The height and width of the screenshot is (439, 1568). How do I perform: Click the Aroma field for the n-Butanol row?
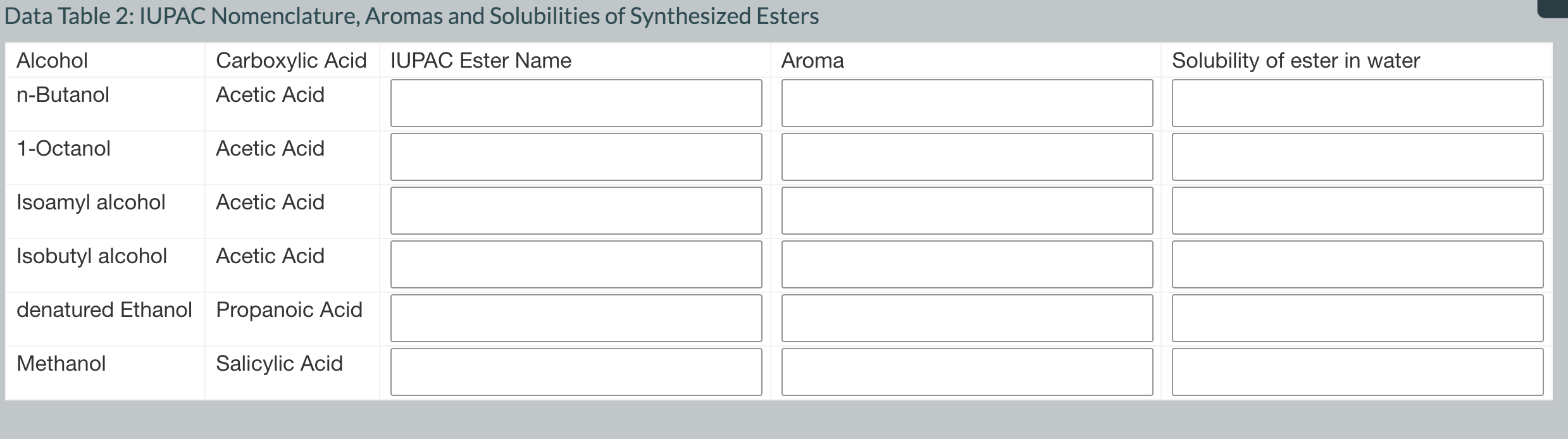[968, 103]
